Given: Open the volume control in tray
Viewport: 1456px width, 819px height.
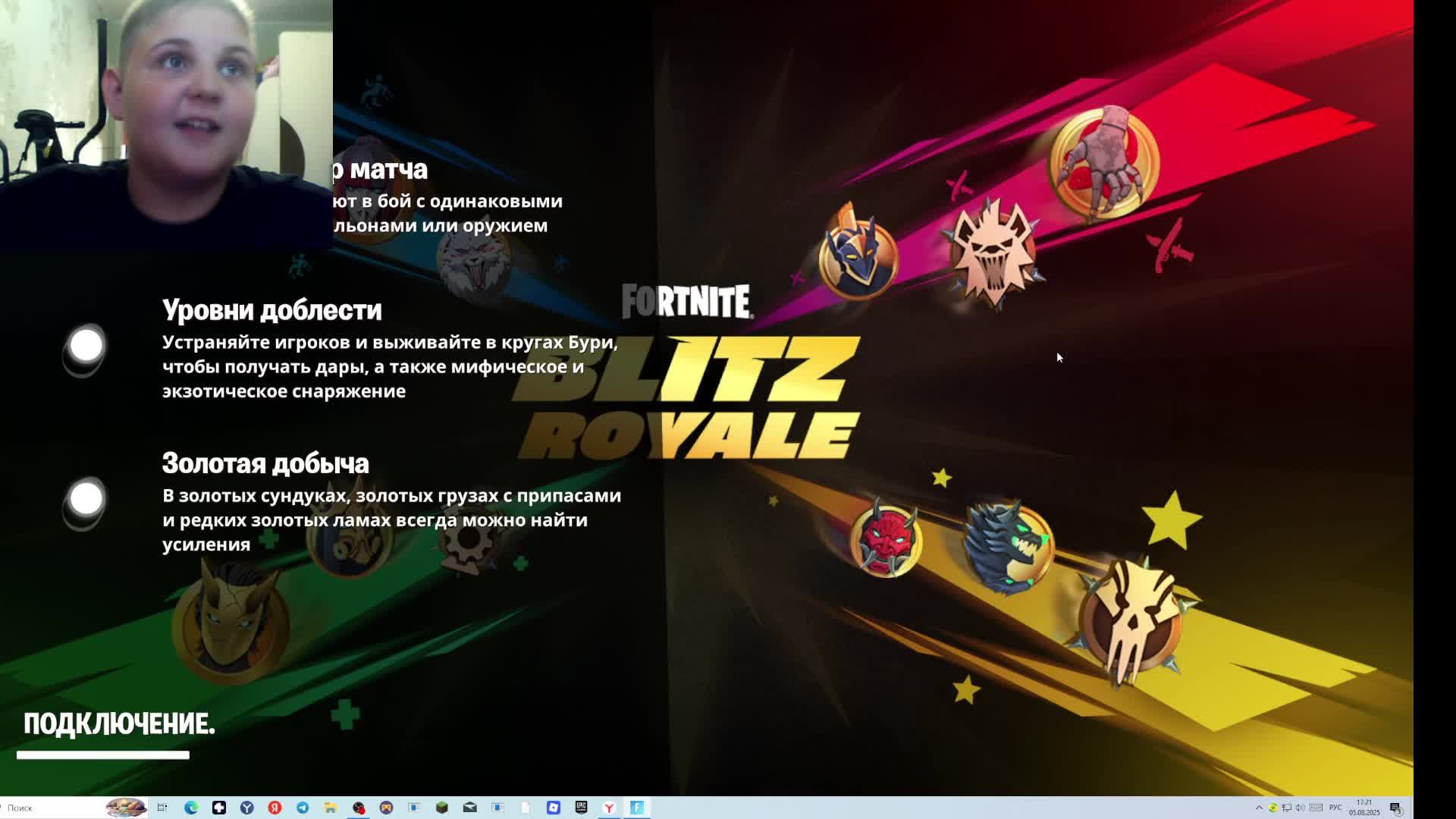Looking at the screenshot, I should (x=1300, y=808).
